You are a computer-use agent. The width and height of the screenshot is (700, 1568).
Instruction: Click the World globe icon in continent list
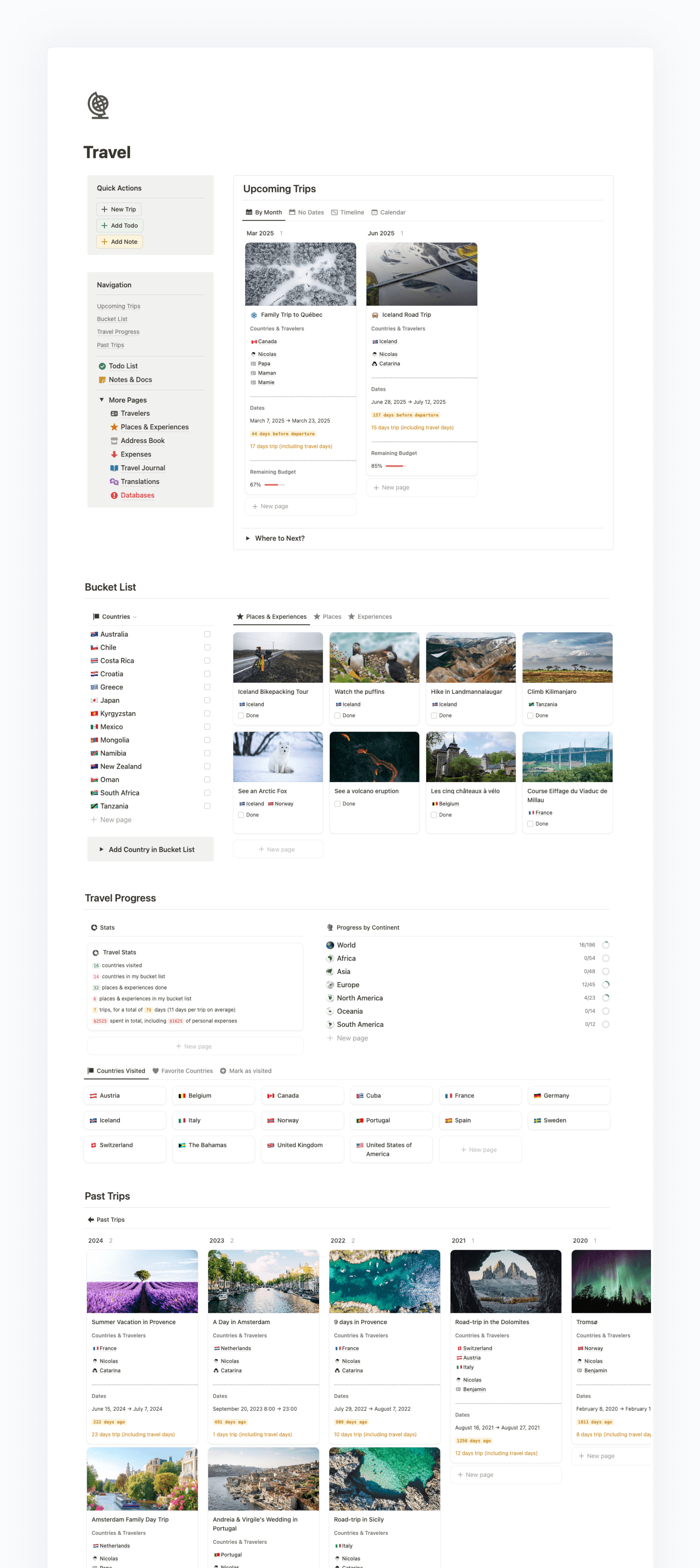click(x=330, y=945)
